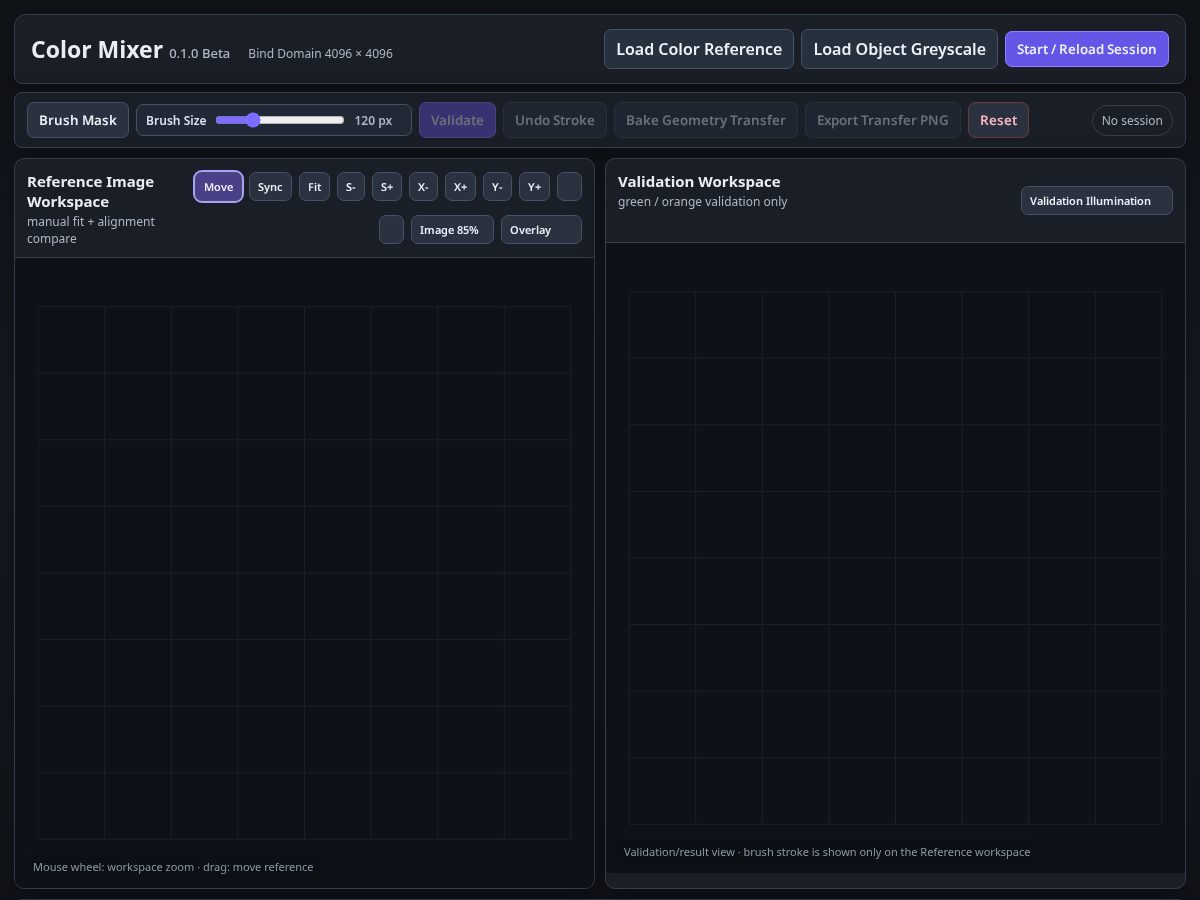This screenshot has width=1200, height=900.
Task: Click the blank button beside Y+
Action: [569, 187]
